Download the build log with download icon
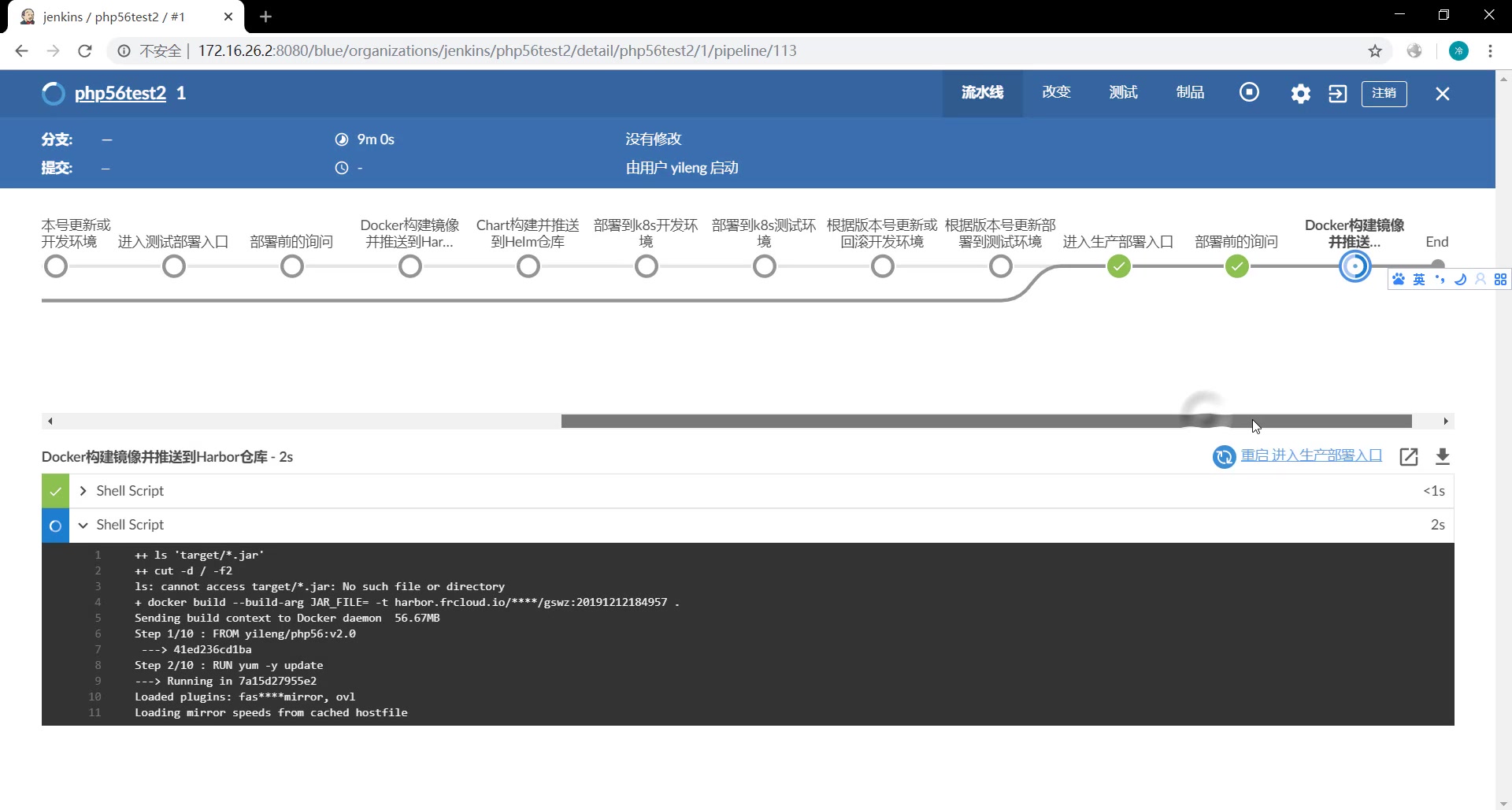 1443,457
